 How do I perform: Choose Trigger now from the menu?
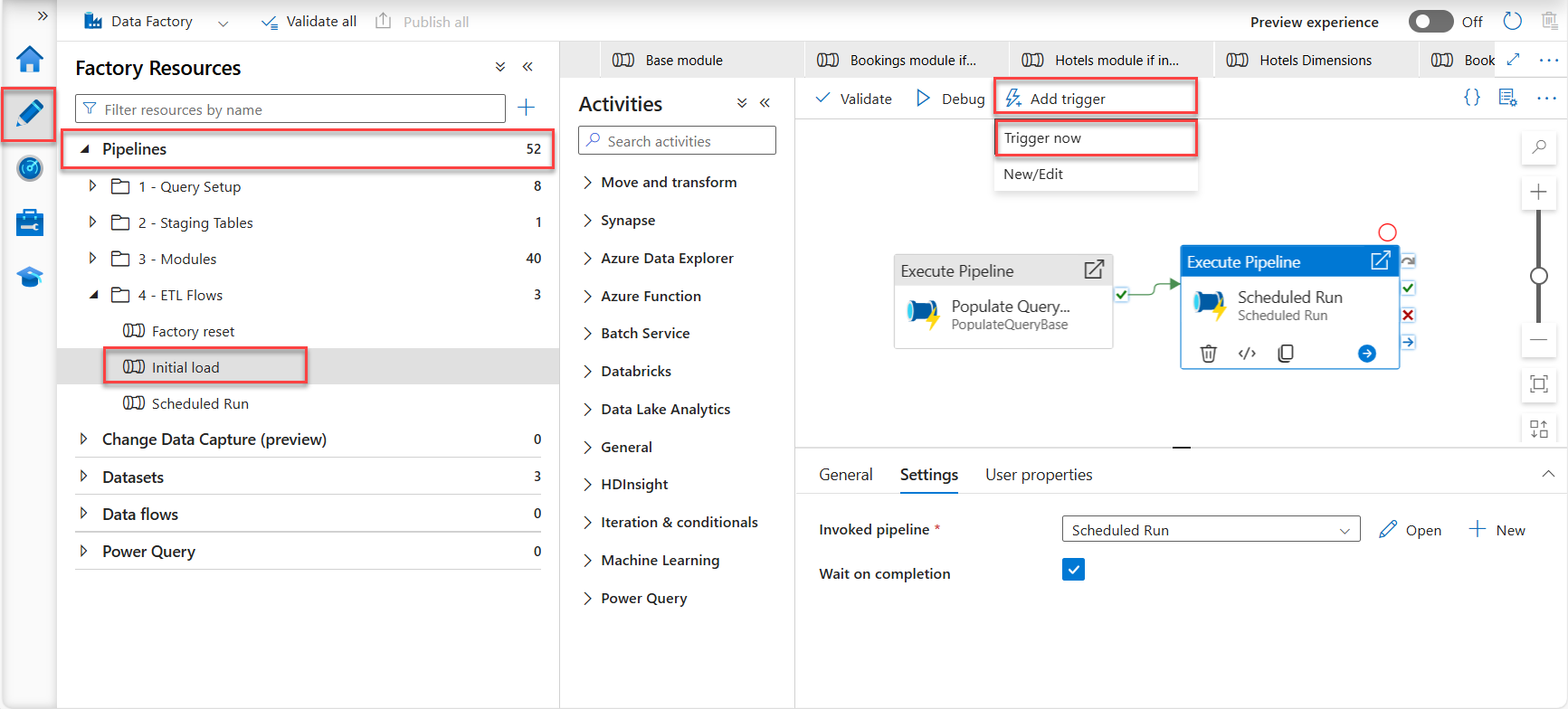[1042, 138]
